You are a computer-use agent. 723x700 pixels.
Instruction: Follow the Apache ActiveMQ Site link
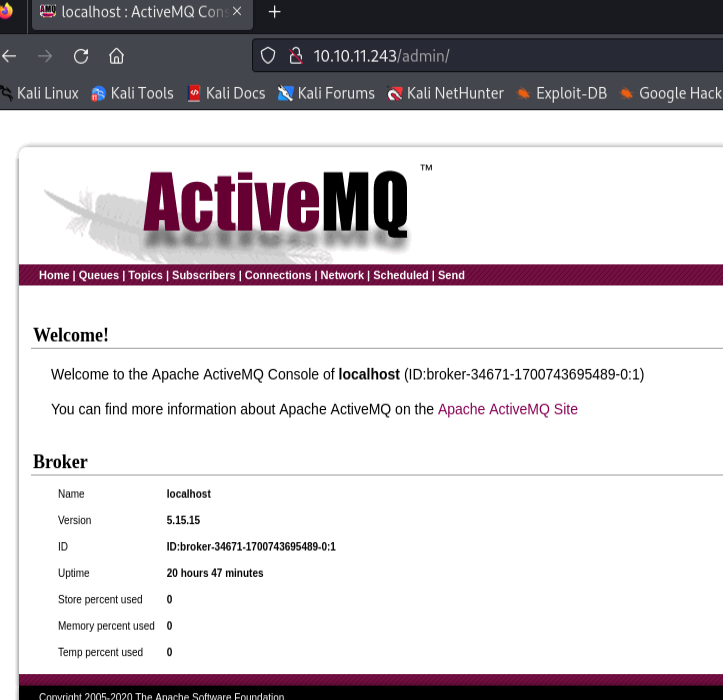click(x=508, y=409)
